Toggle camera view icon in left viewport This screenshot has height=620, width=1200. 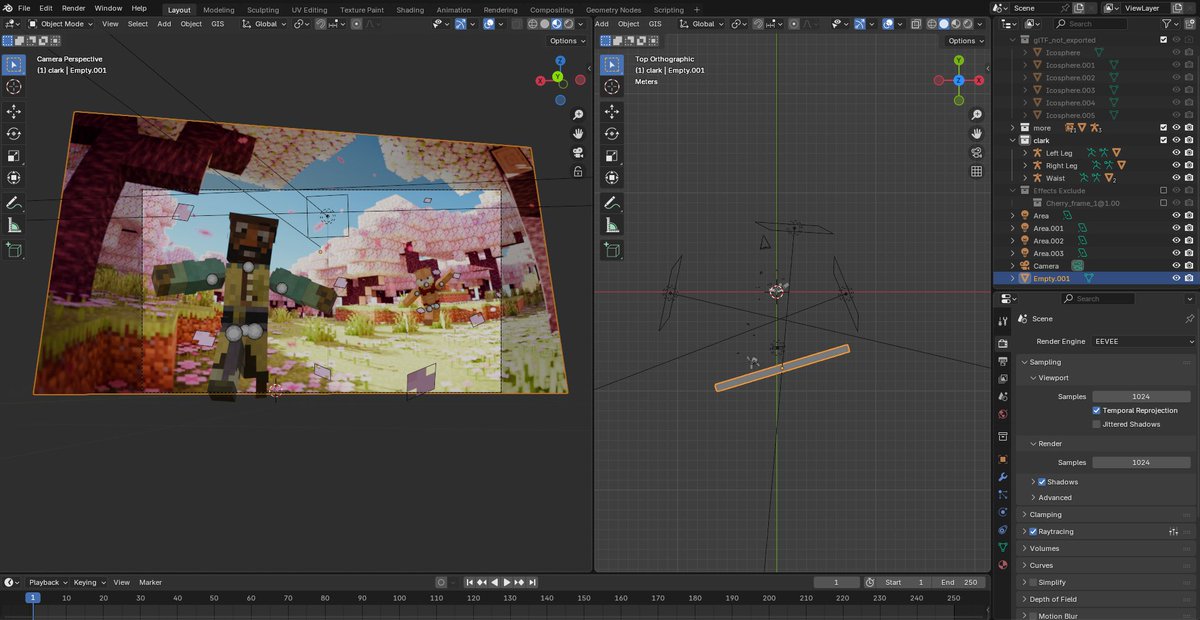tap(578, 153)
